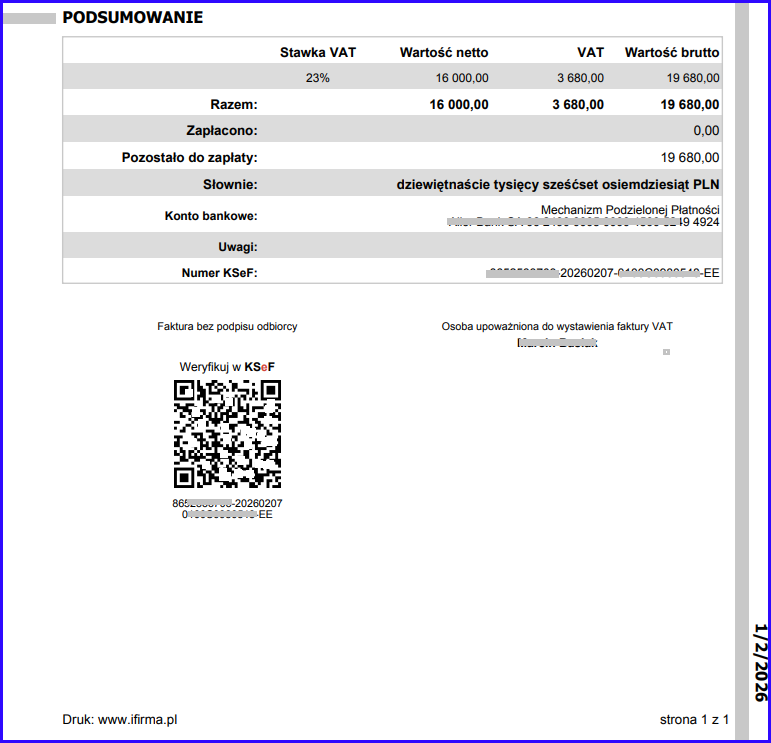Click 'Faktura bez podpisu odbiorcy' text

tap(227, 326)
